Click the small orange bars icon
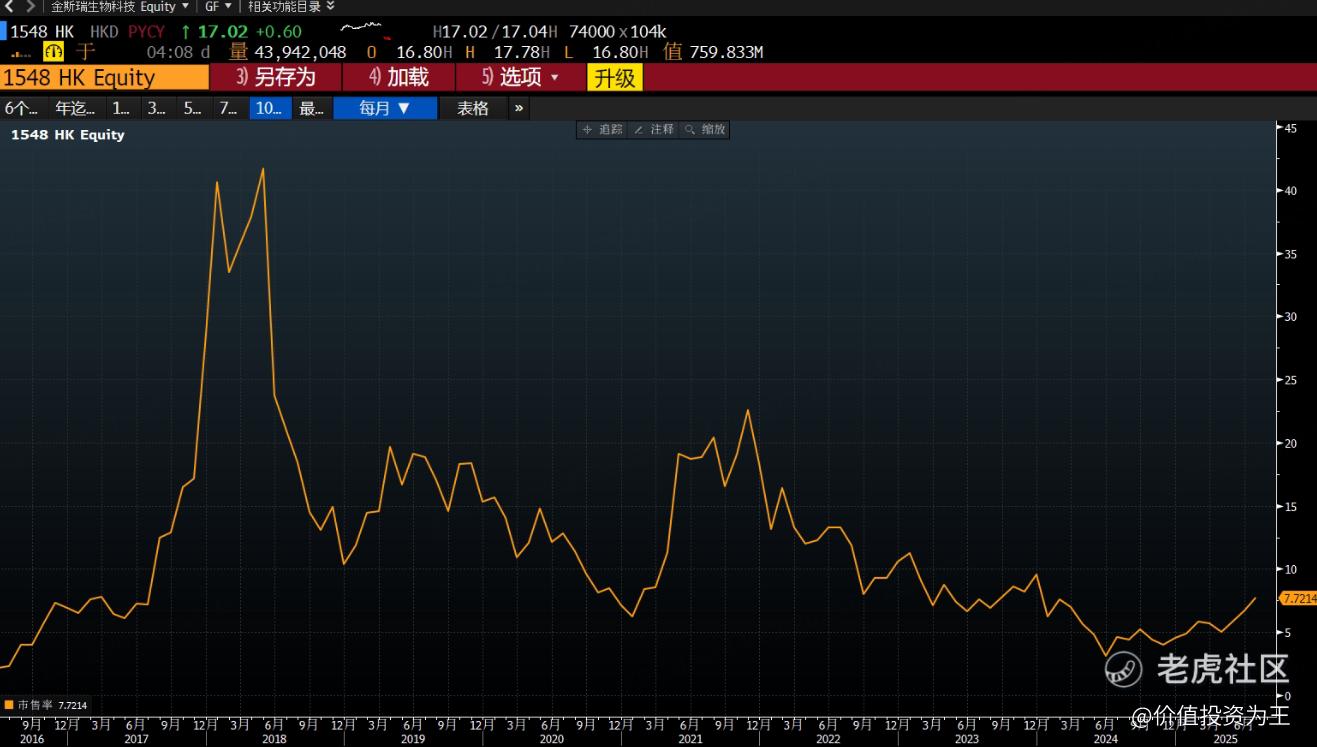The image size is (1317, 747). coord(21,54)
